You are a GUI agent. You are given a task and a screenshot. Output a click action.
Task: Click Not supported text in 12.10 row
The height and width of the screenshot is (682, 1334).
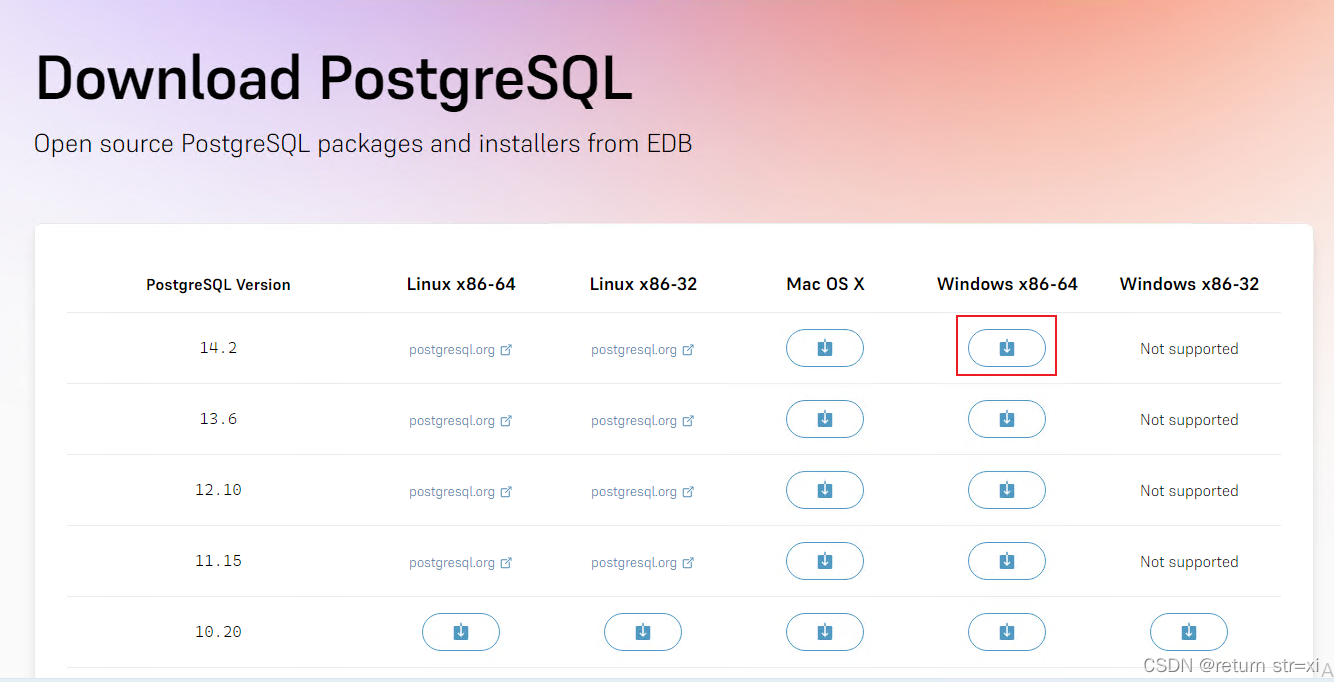(1189, 491)
